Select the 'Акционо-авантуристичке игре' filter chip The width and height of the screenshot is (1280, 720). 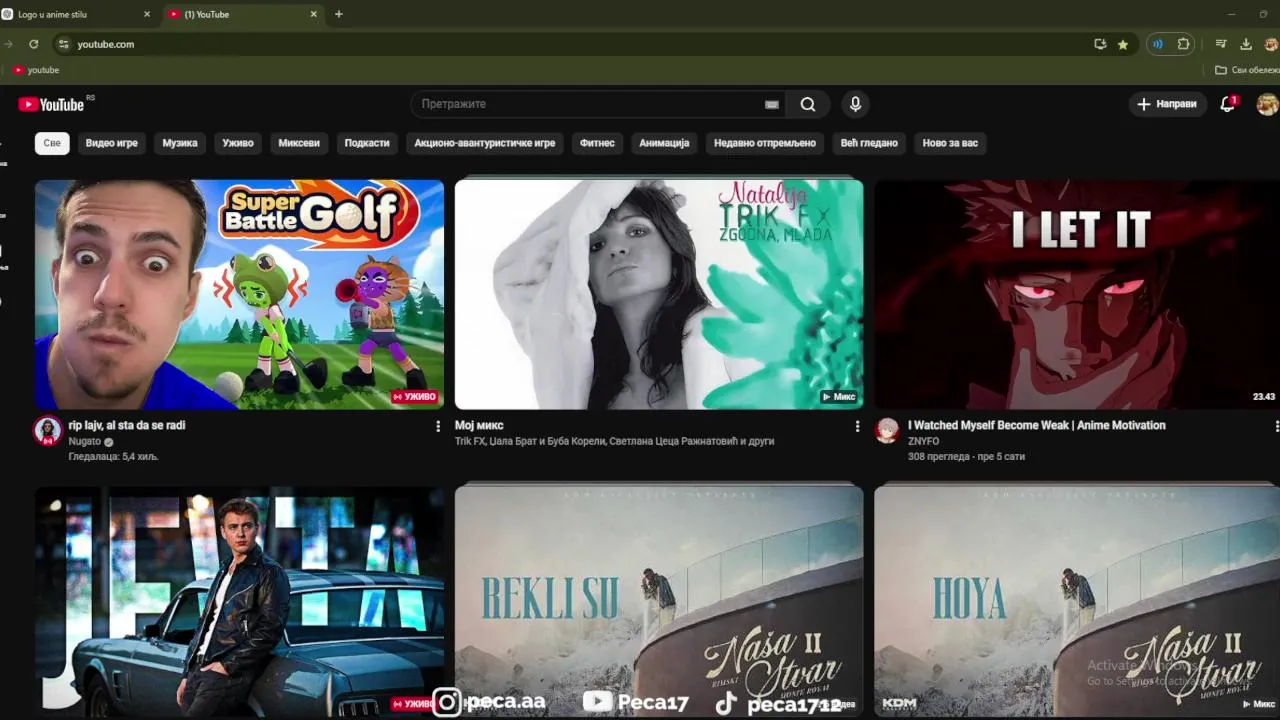click(485, 143)
